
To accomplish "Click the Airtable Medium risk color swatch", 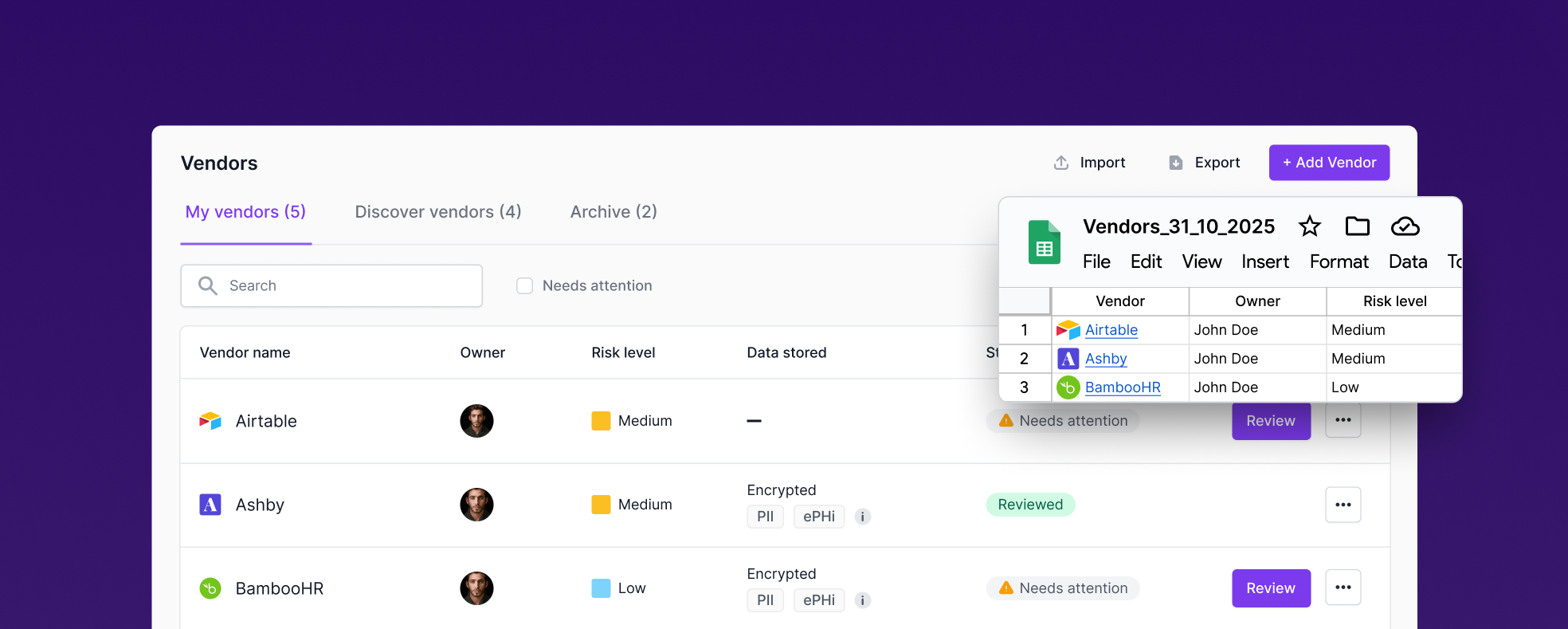I will pos(601,421).
